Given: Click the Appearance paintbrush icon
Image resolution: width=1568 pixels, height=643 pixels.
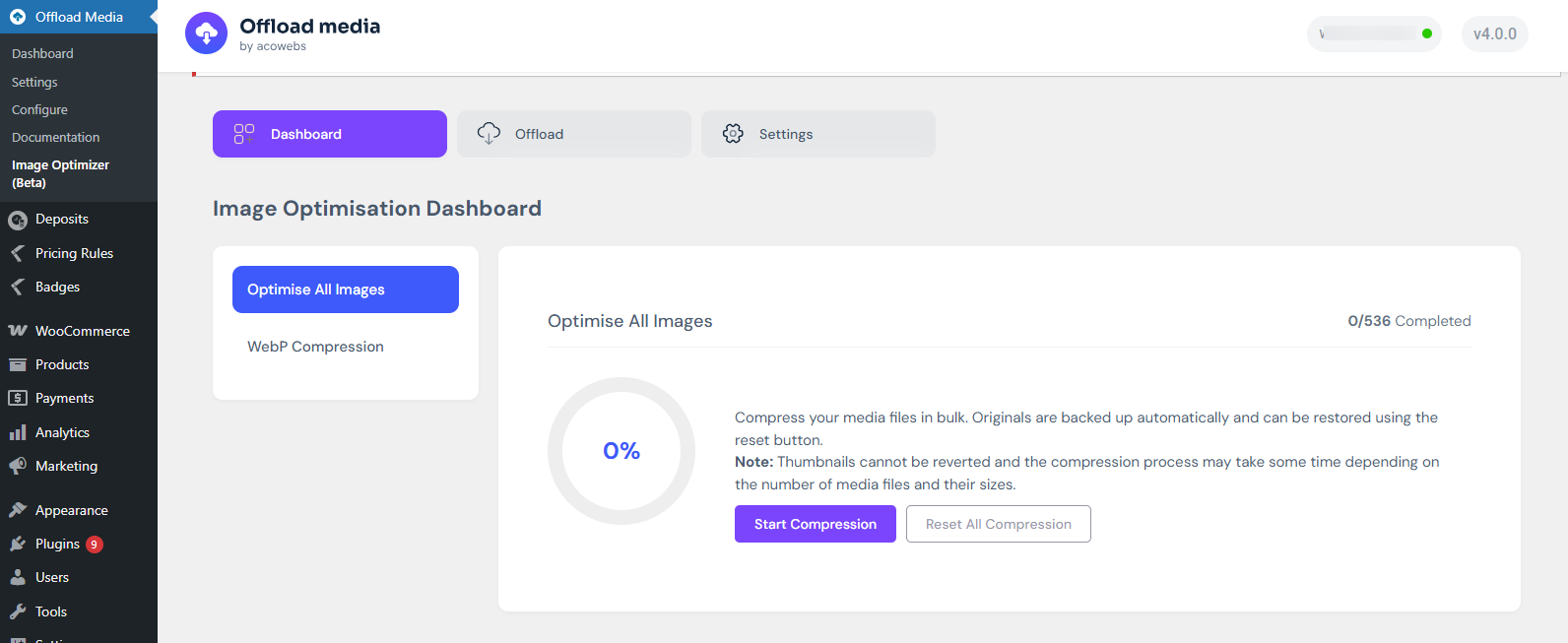Looking at the screenshot, I should (x=18, y=510).
